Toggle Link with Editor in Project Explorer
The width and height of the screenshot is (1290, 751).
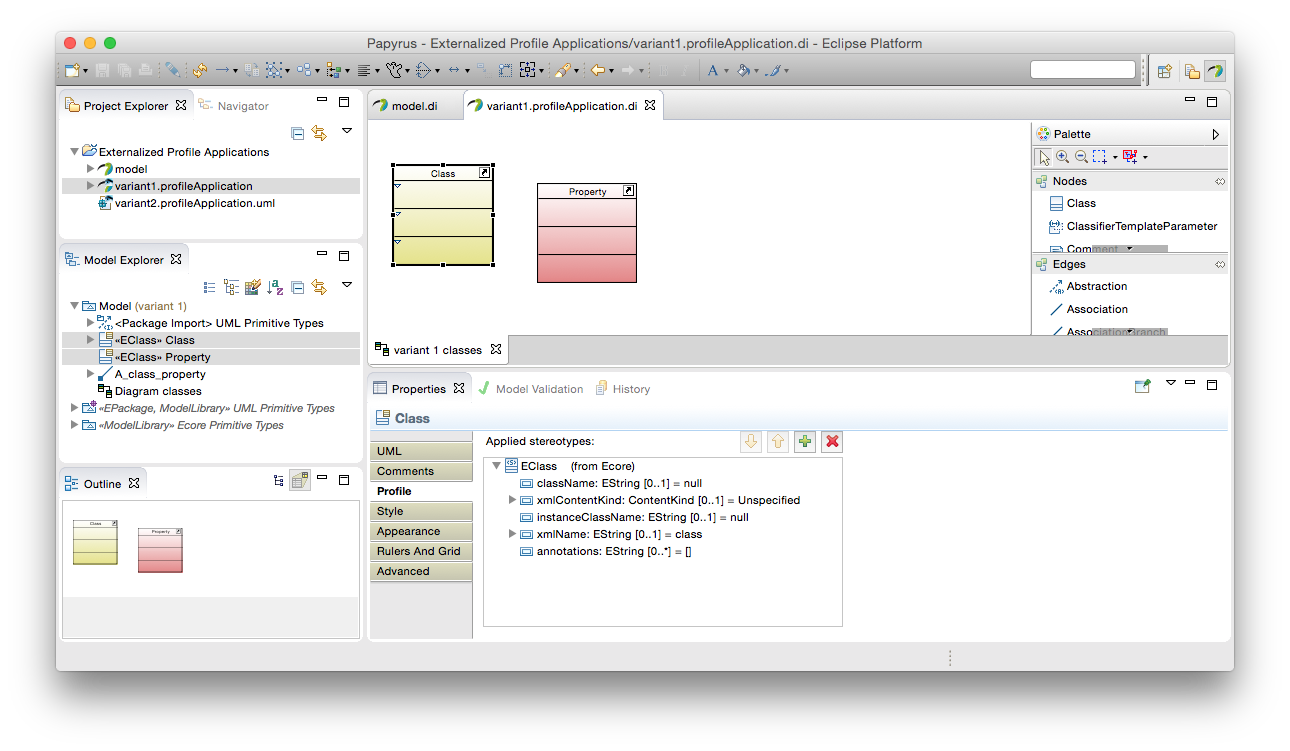point(319,133)
